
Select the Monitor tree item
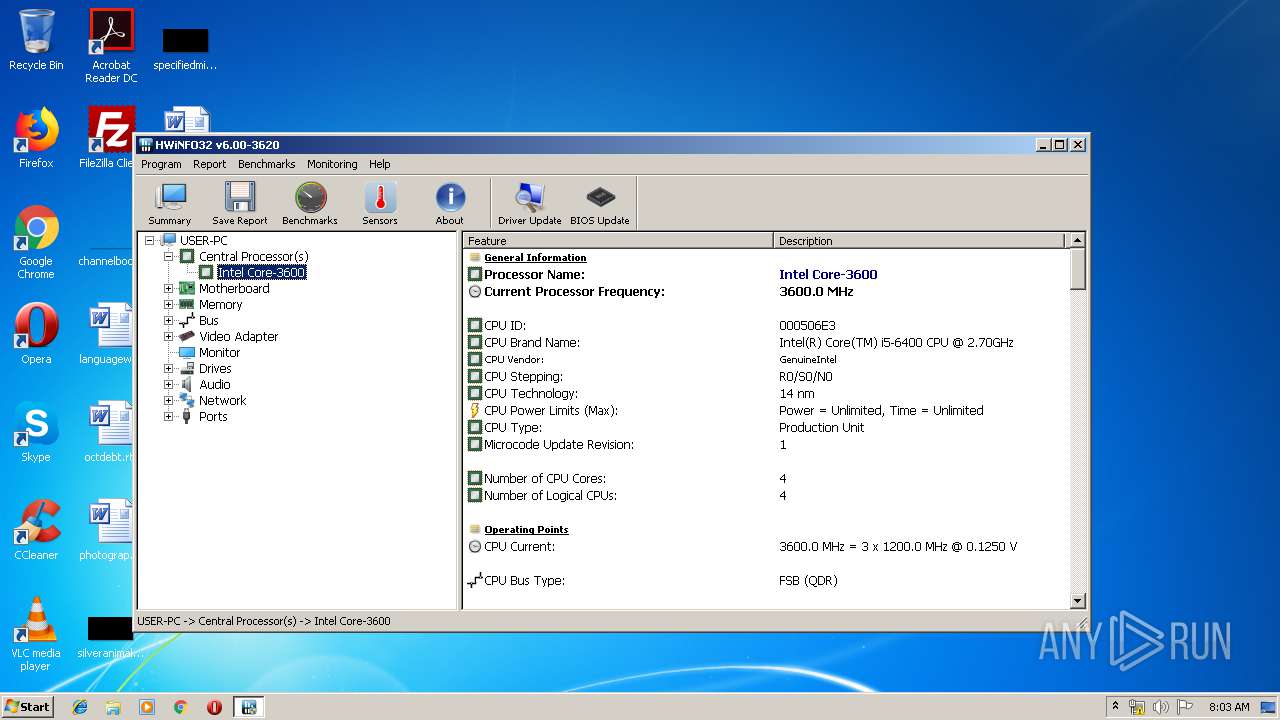point(219,352)
